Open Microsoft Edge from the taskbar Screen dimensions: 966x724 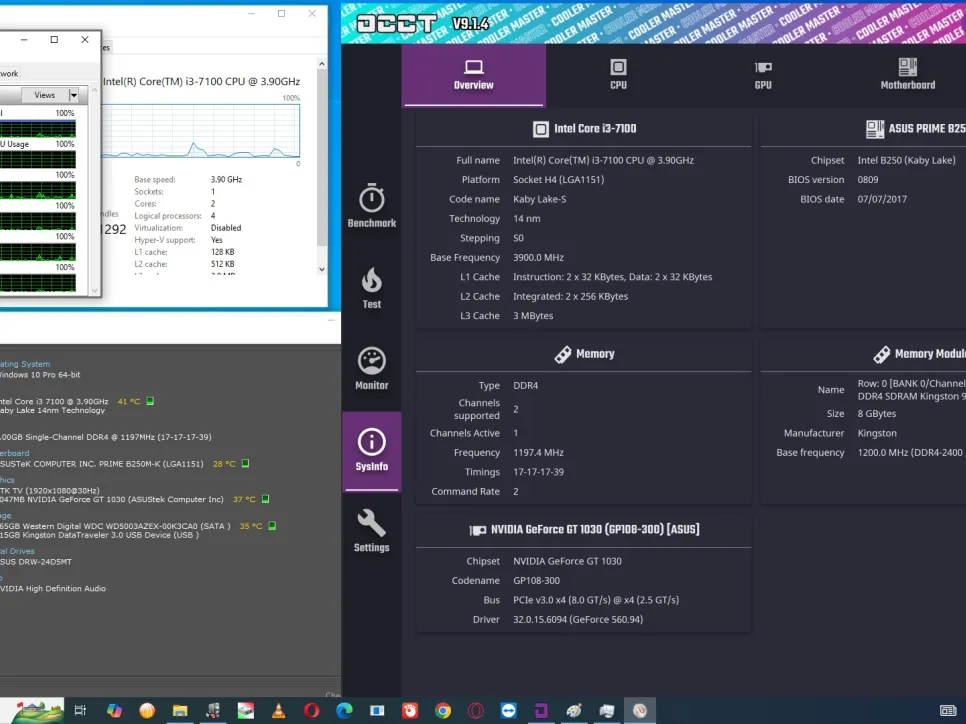(x=344, y=710)
